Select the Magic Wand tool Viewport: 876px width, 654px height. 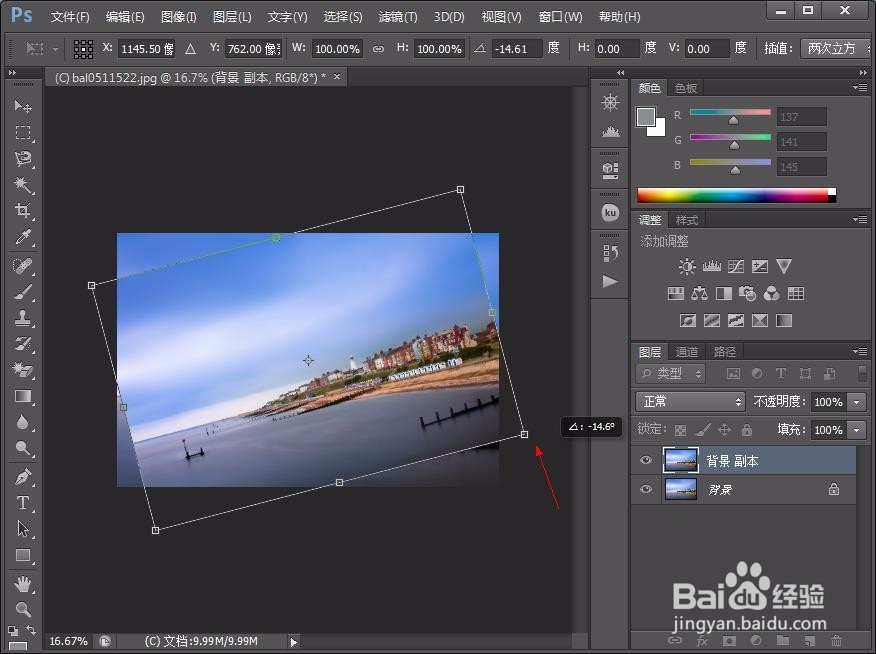23,185
